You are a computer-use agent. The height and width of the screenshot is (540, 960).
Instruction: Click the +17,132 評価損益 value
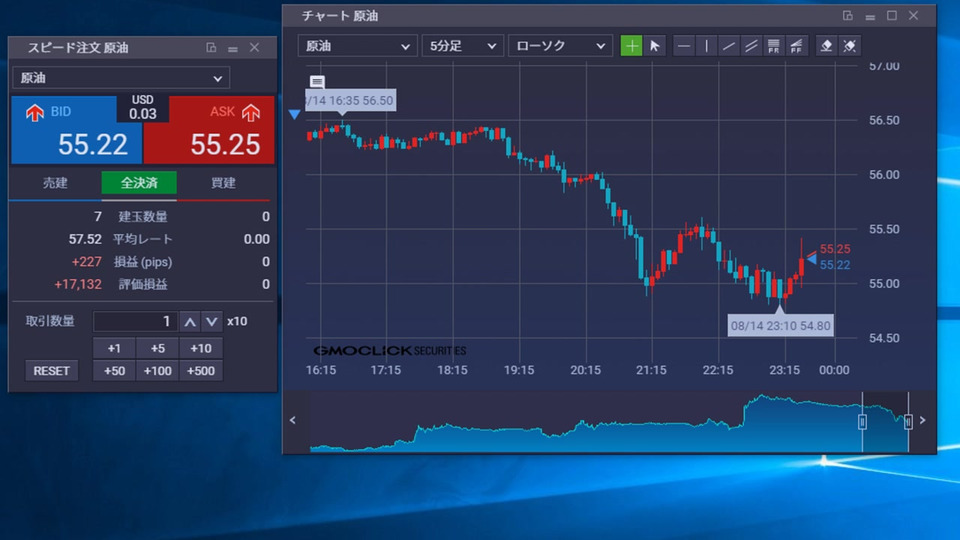click(x=78, y=285)
